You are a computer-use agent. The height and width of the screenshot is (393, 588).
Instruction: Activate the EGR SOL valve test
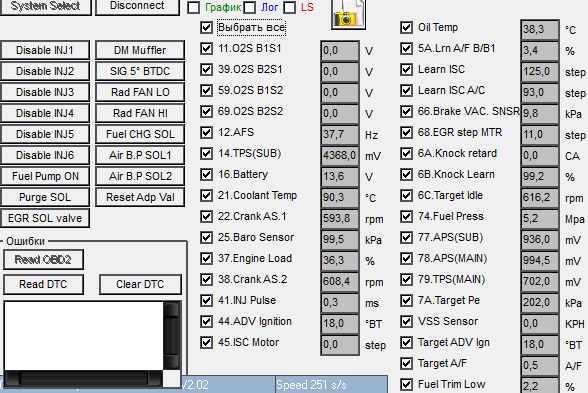pyautogui.click(x=45, y=218)
